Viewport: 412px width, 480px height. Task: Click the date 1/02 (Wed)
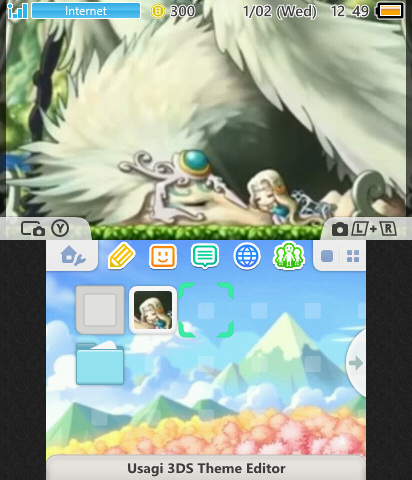(280, 11)
